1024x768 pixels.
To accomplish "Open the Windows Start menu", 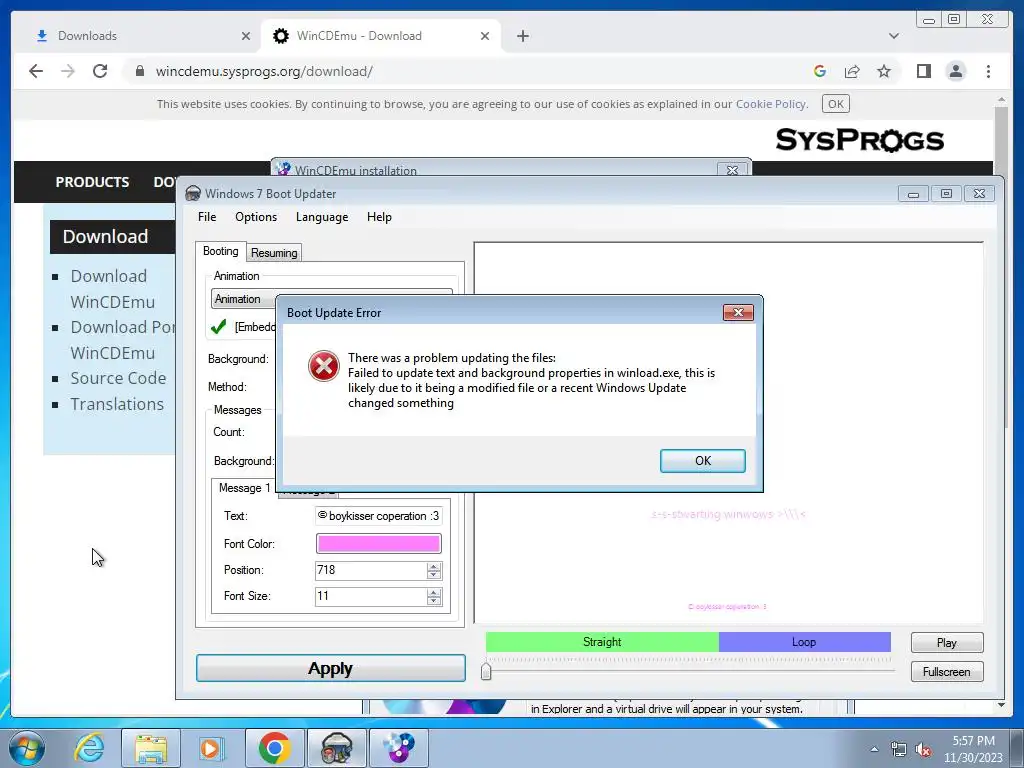I will [x=26, y=748].
